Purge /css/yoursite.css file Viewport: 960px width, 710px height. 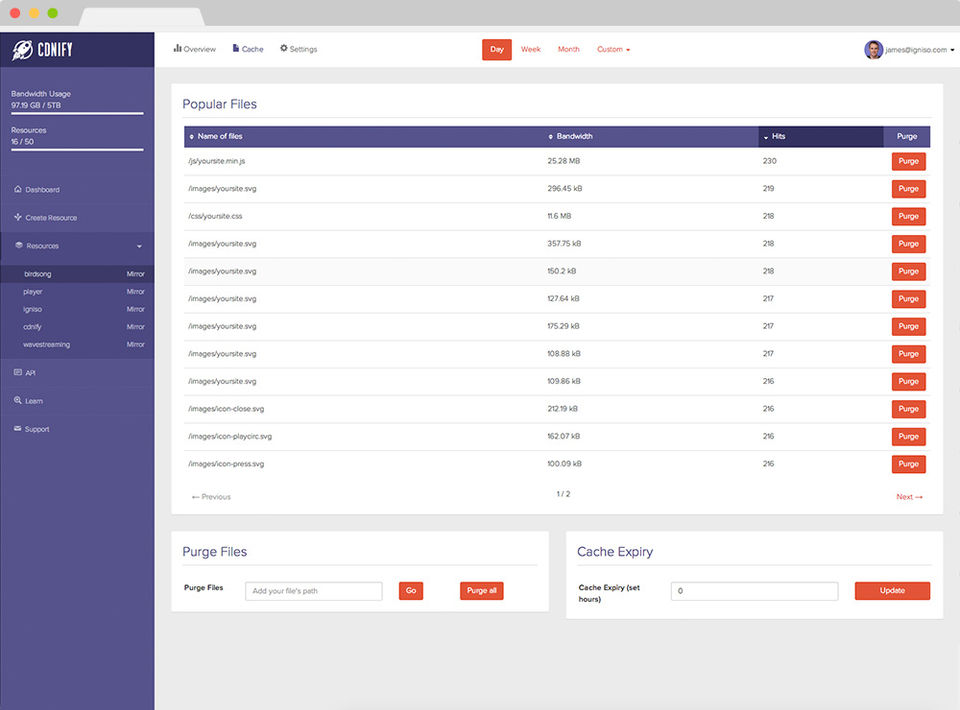point(909,216)
